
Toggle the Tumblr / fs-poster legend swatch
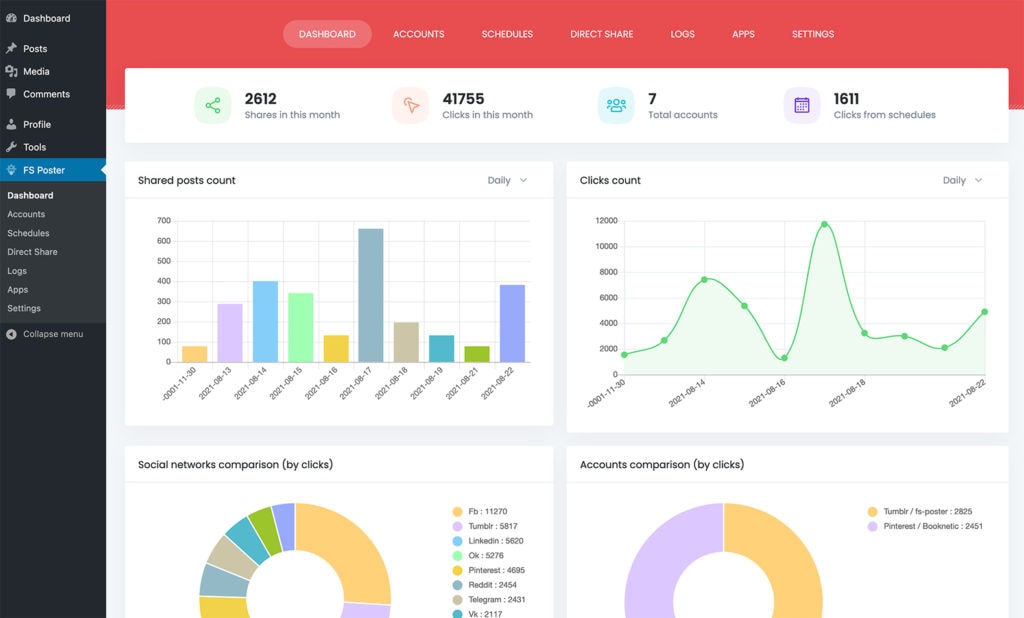point(872,512)
